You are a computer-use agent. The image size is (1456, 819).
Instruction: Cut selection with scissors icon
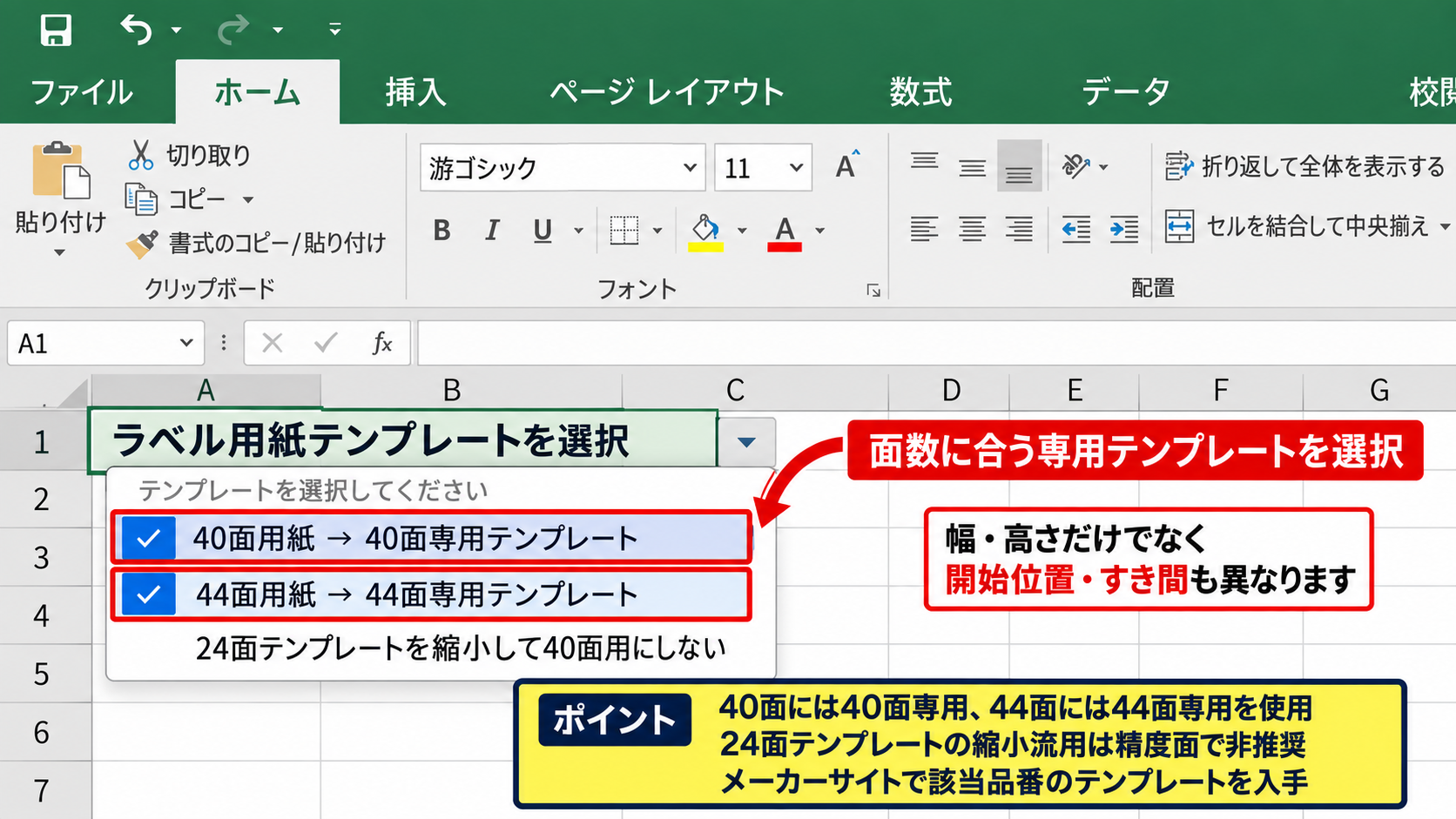[140, 155]
